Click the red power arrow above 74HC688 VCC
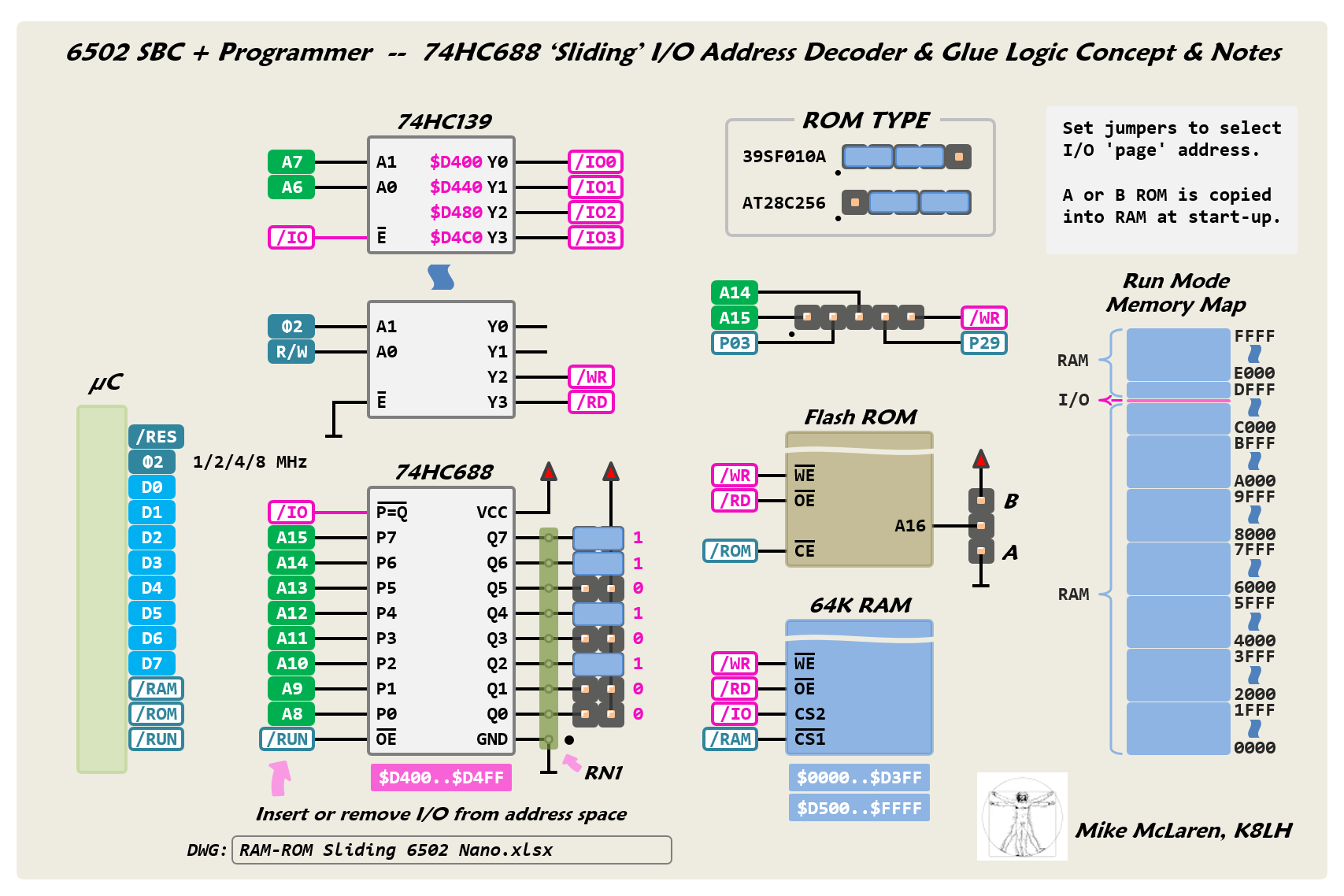Image resolution: width=1344 pixels, height=896 pixels. pyautogui.click(x=549, y=472)
